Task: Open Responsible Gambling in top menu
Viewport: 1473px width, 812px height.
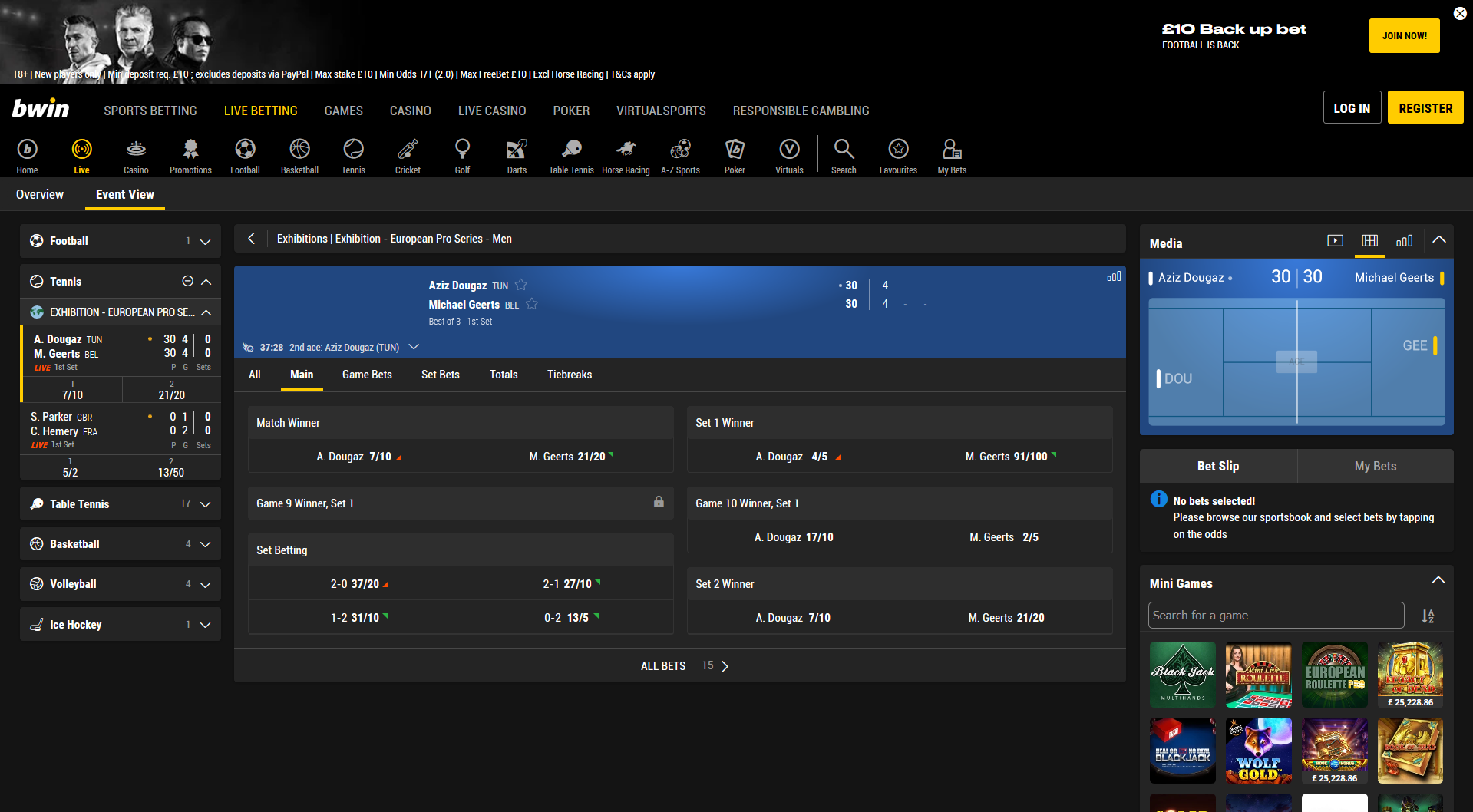Action: pos(801,111)
